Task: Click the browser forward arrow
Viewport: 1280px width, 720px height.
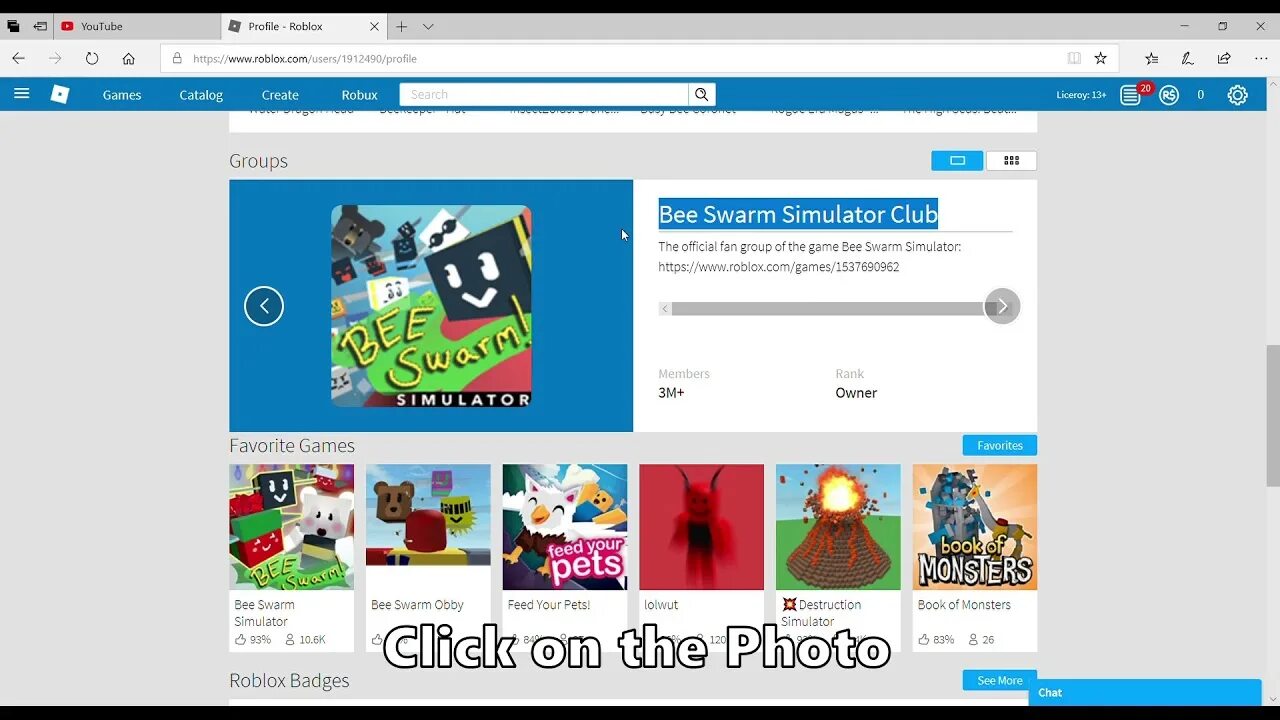Action: (x=55, y=58)
